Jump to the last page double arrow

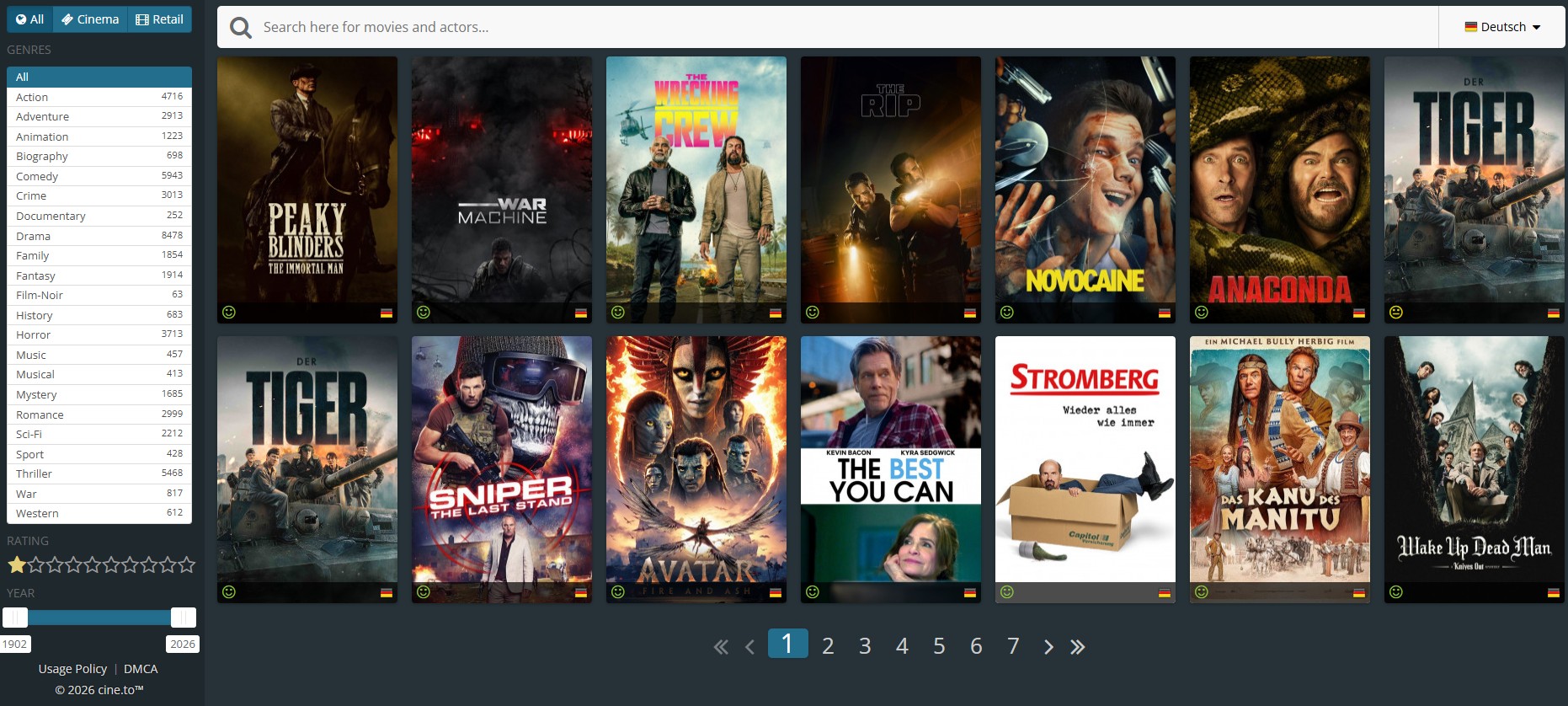[x=1078, y=647]
